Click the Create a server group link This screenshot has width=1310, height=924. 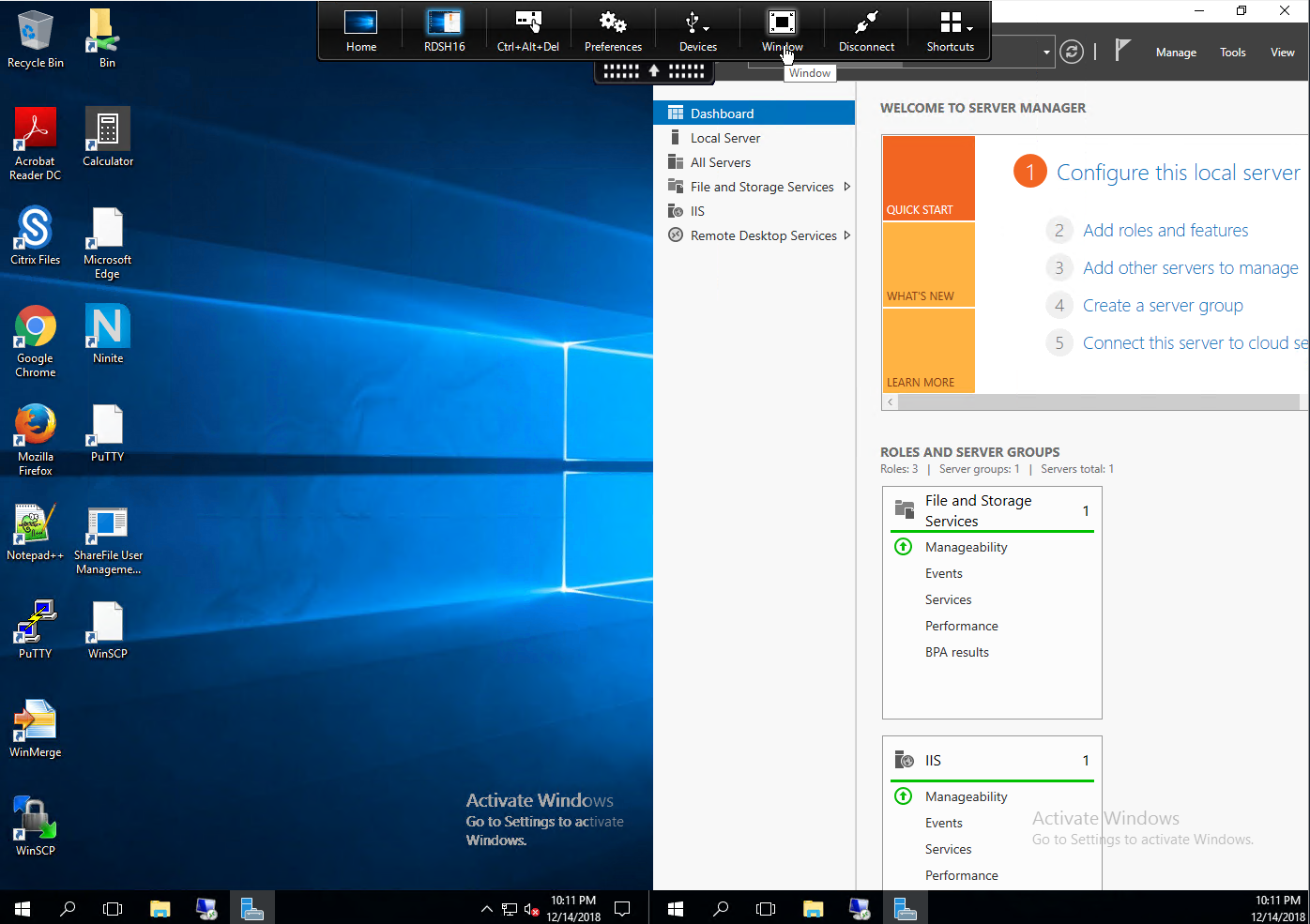(x=1163, y=306)
